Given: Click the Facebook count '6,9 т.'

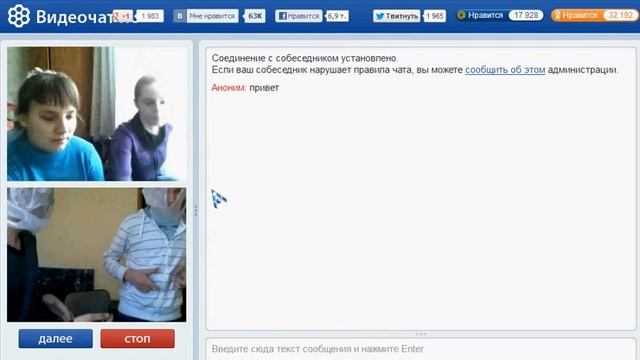Looking at the screenshot, I should click(x=337, y=16).
